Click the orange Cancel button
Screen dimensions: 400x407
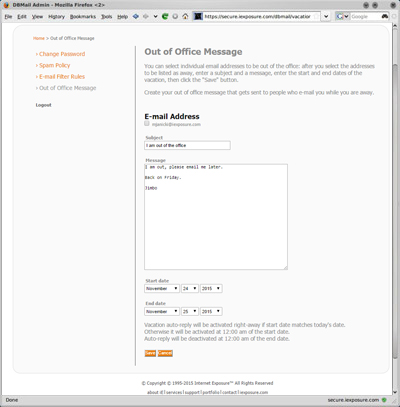(x=165, y=353)
